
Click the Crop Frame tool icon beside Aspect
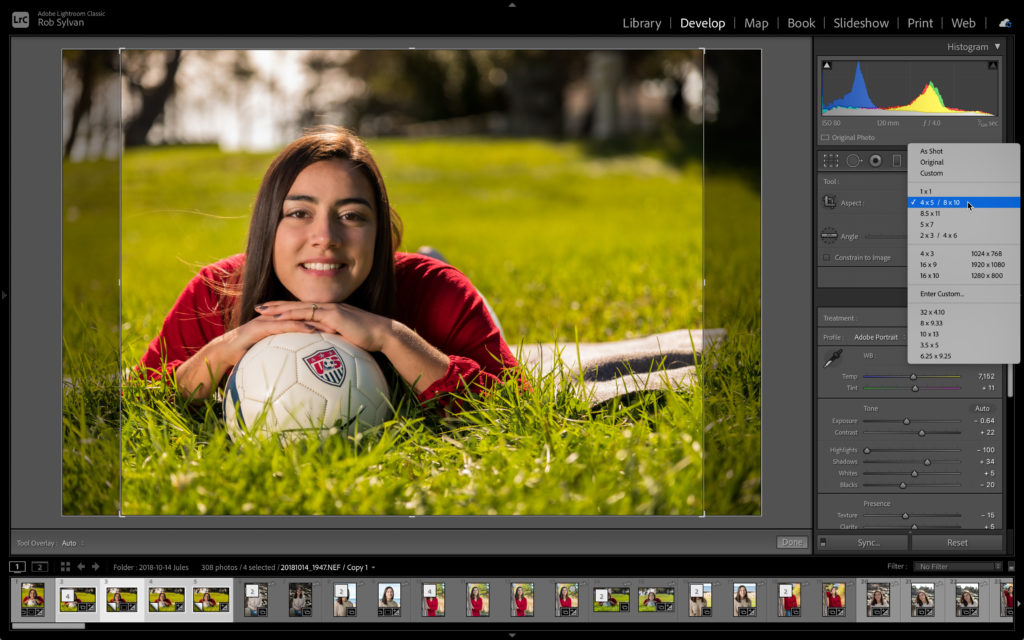[x=829, y=202]
